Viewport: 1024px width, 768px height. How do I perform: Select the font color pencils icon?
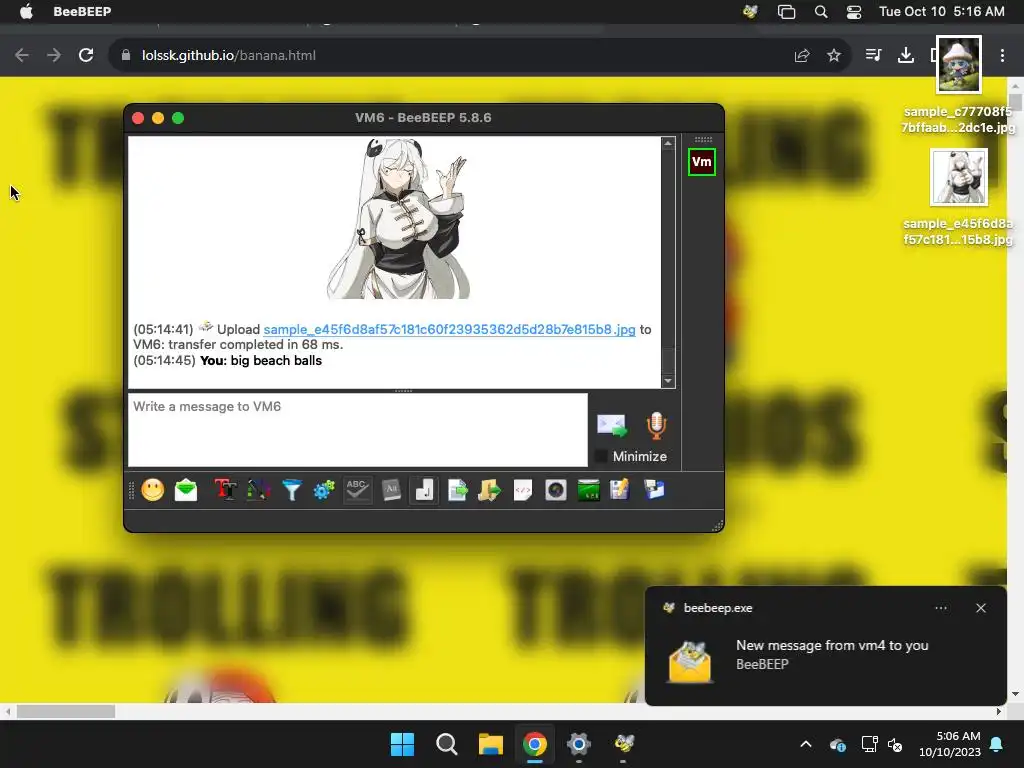click(259, 490)
